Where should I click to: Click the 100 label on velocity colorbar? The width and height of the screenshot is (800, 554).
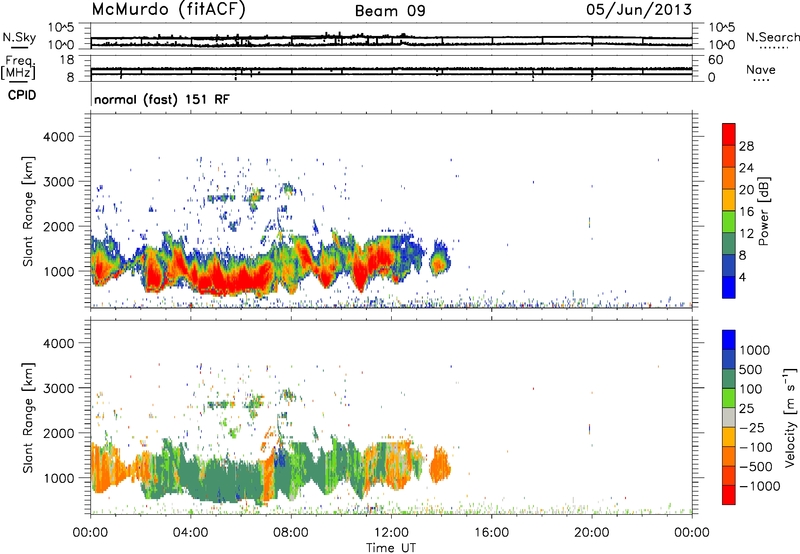point(751,389)
